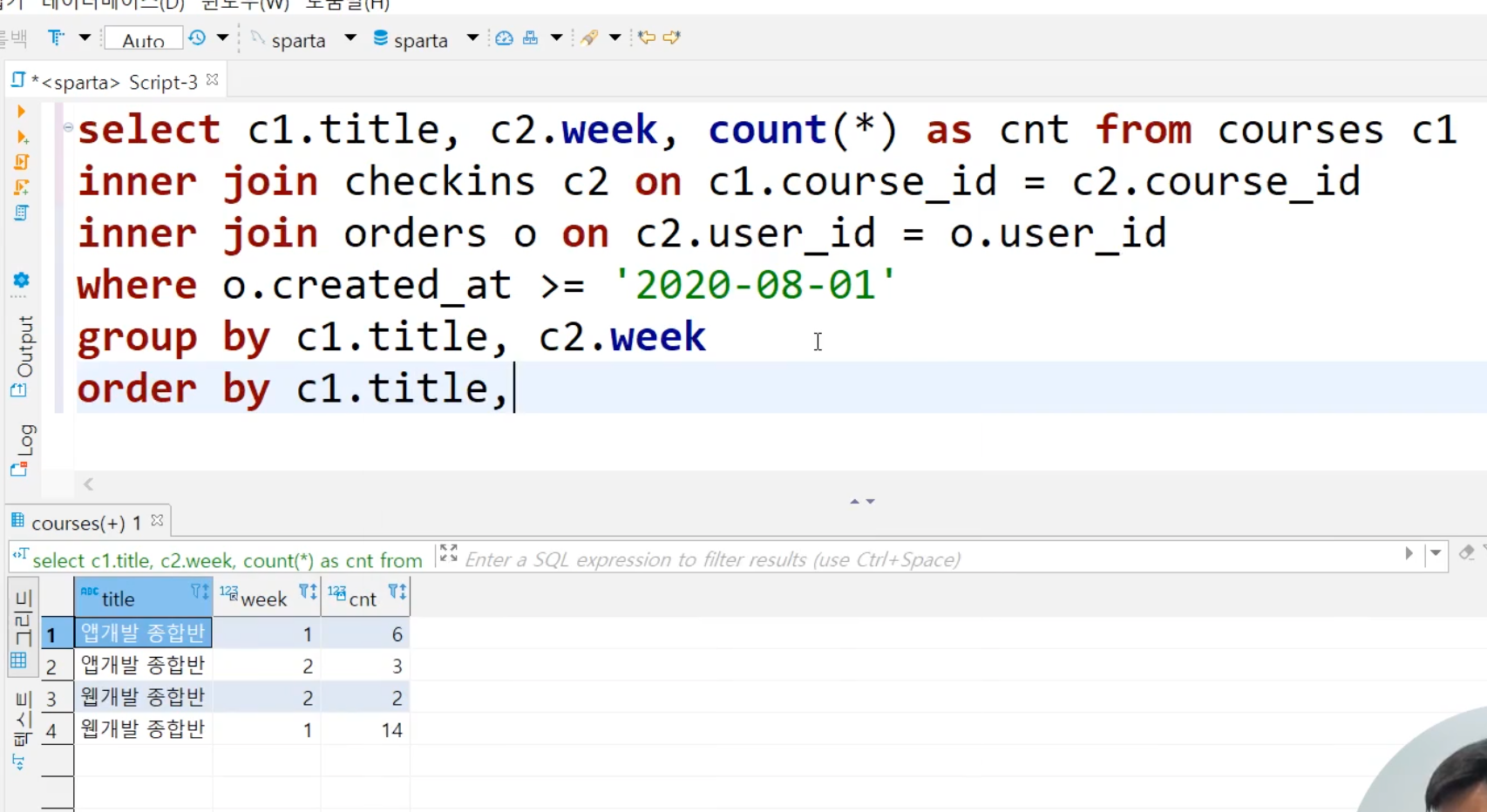Switch to text view (텍스트) side tab
The image size is (1487, 812).
pos(23,730)
